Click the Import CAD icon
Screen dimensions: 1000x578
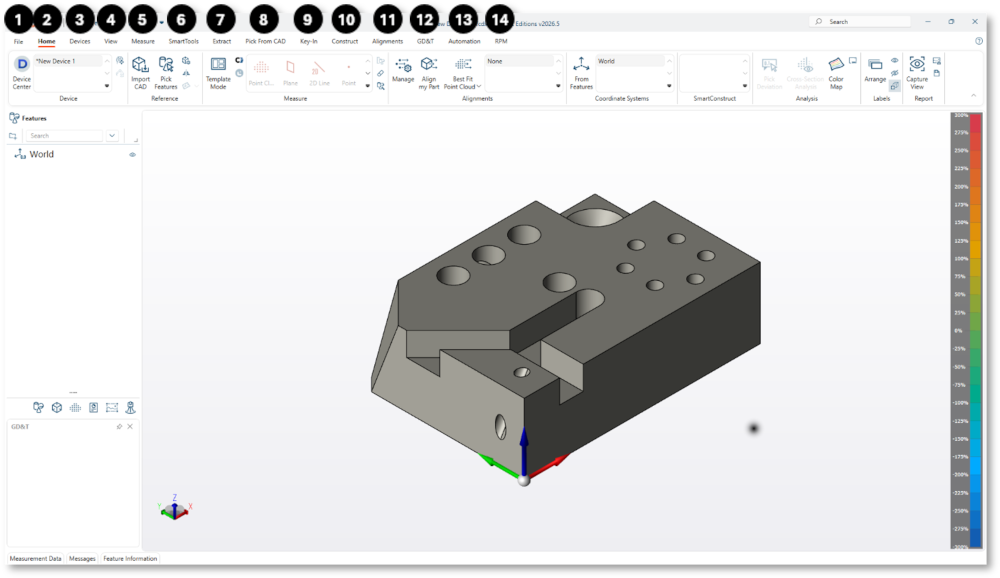click(140, 73)
